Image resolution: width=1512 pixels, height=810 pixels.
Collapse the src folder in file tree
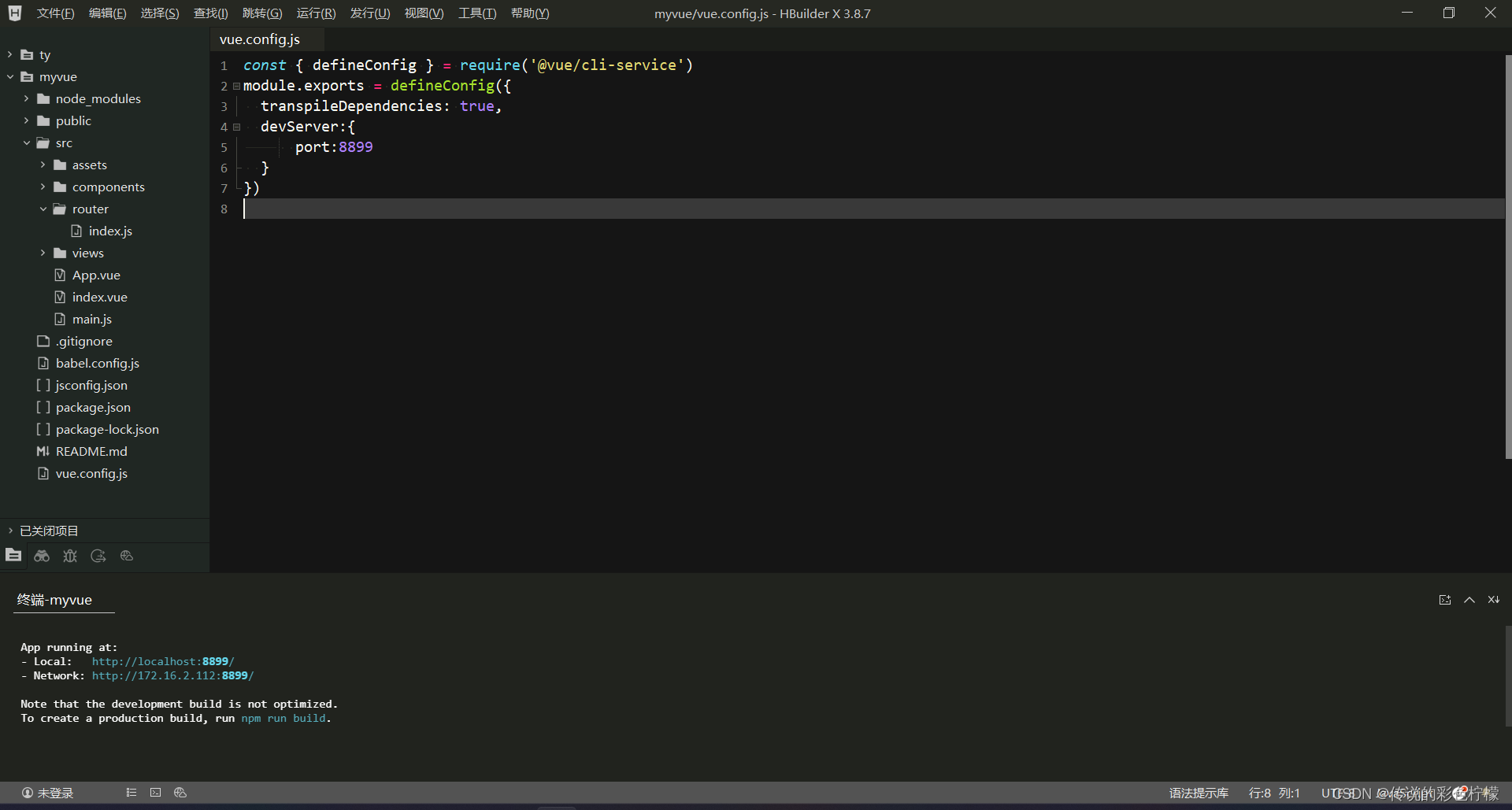click(x=26, y=142)
